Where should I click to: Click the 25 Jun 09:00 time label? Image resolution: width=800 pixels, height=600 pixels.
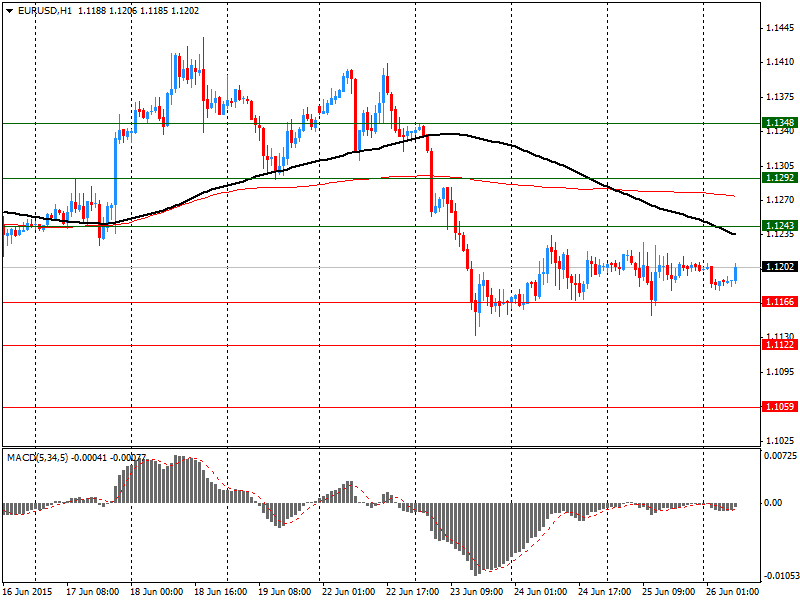[668, 592]
